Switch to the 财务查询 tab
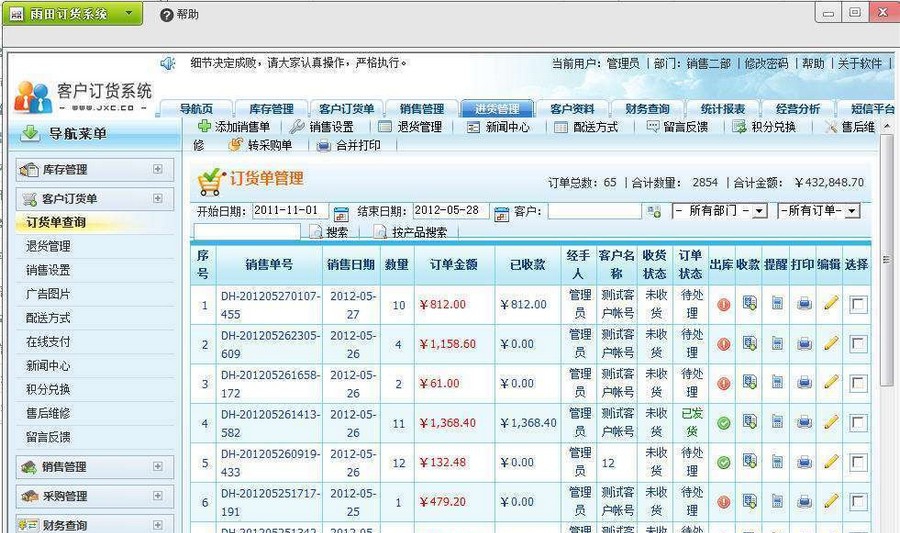Viewport: 900px width, 533px height. point(647,108)
